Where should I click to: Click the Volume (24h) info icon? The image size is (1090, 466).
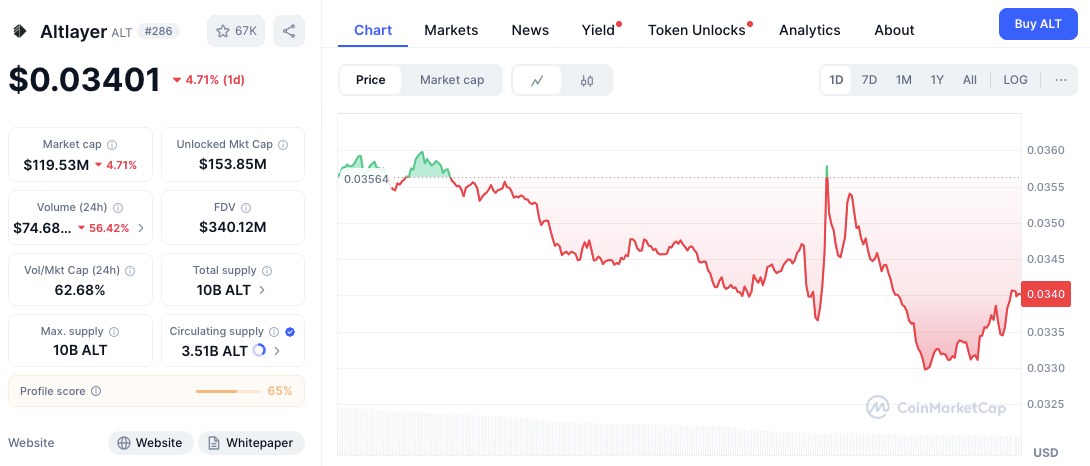118,208
